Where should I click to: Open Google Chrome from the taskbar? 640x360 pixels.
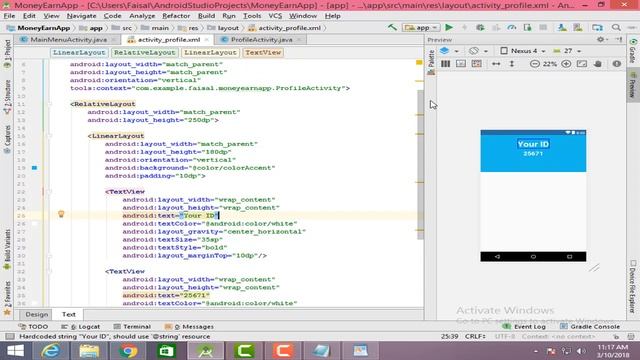128,351
